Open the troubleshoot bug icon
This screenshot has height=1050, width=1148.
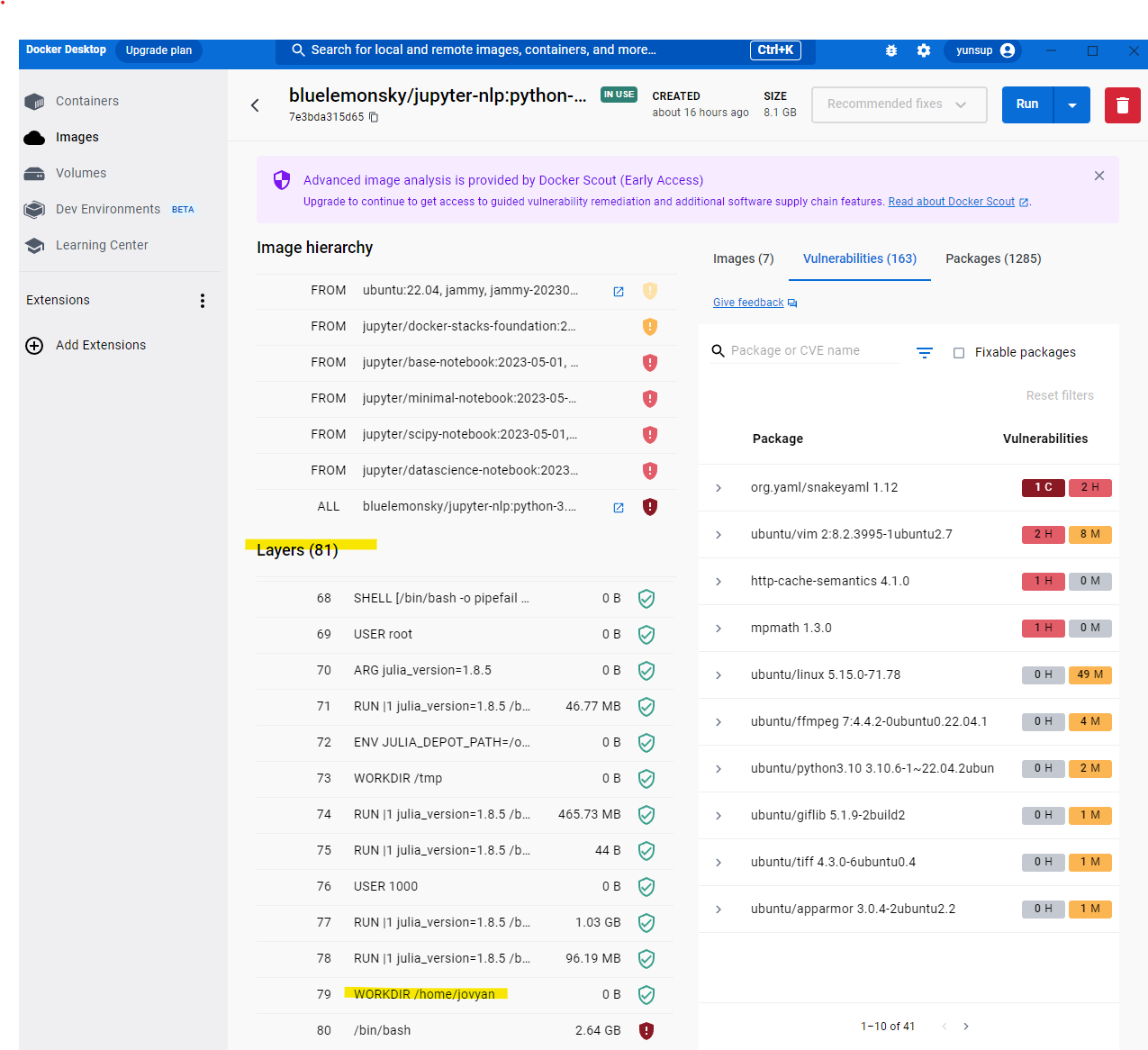coord(891,50)
